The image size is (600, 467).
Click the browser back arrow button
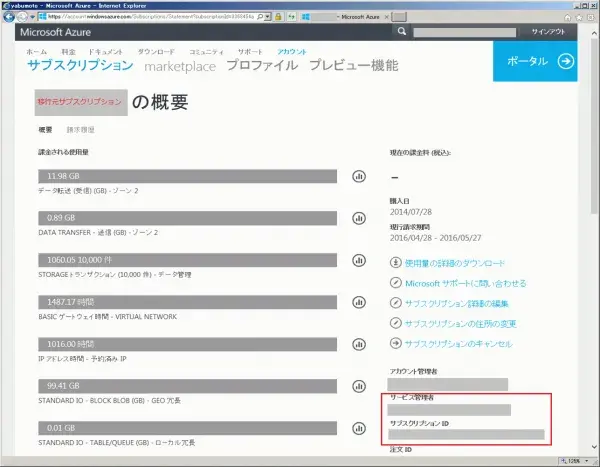coord(8,17)
